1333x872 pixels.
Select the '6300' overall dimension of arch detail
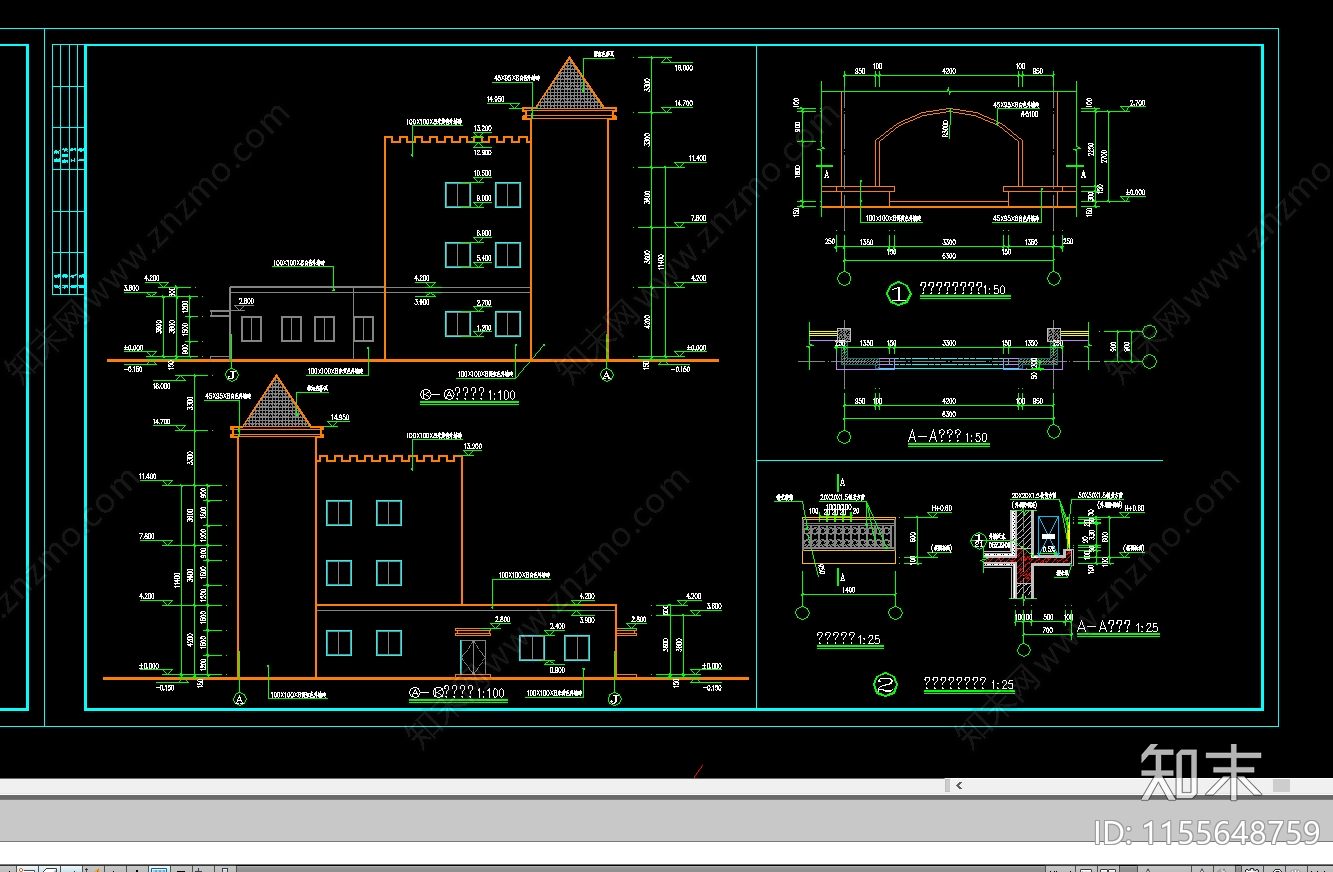click(x=948, y=257)
